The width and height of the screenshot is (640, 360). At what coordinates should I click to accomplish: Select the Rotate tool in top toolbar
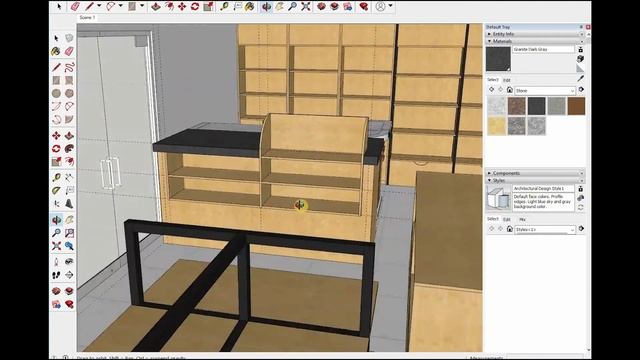[x=195, y=6]
